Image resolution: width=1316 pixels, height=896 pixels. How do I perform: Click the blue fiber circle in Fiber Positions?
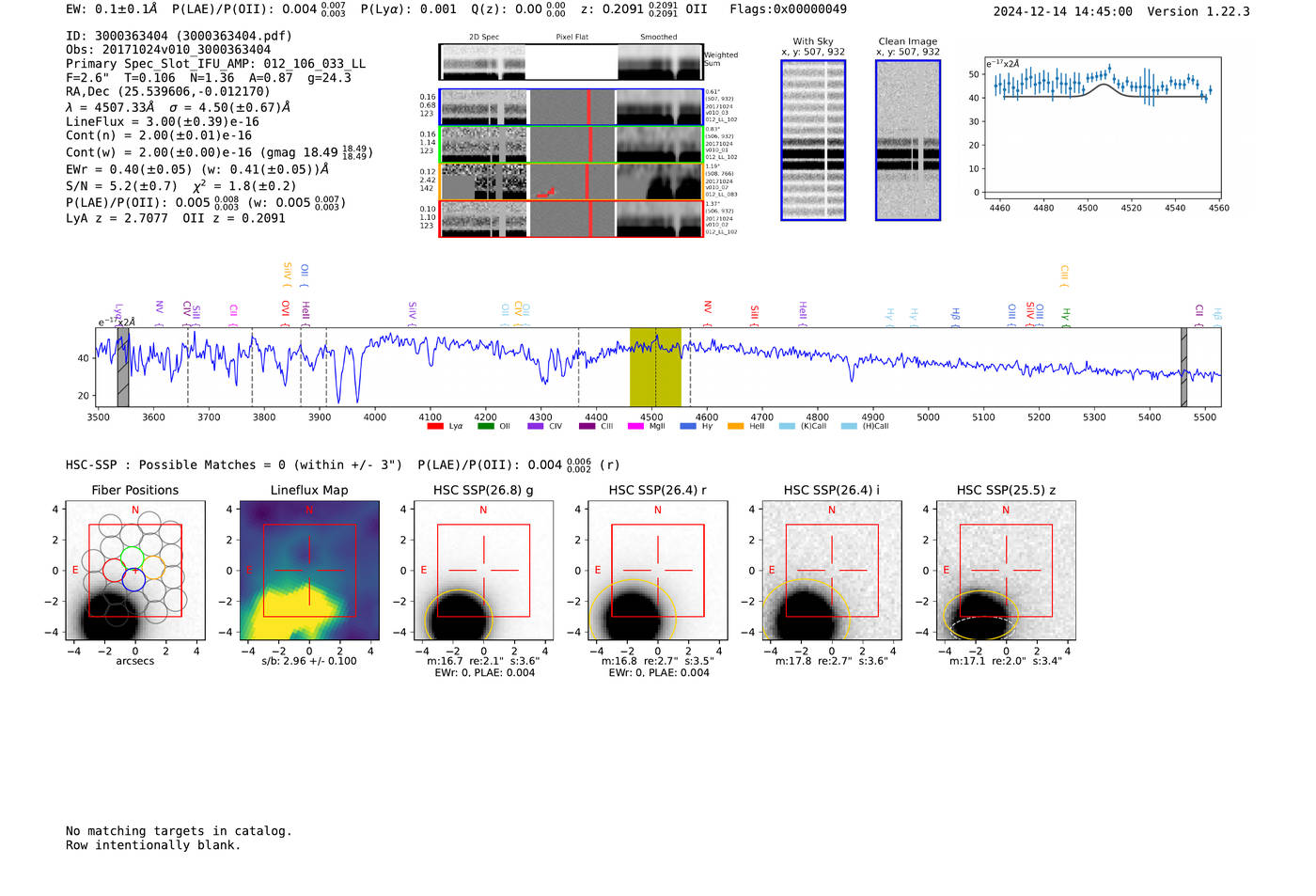133,580
